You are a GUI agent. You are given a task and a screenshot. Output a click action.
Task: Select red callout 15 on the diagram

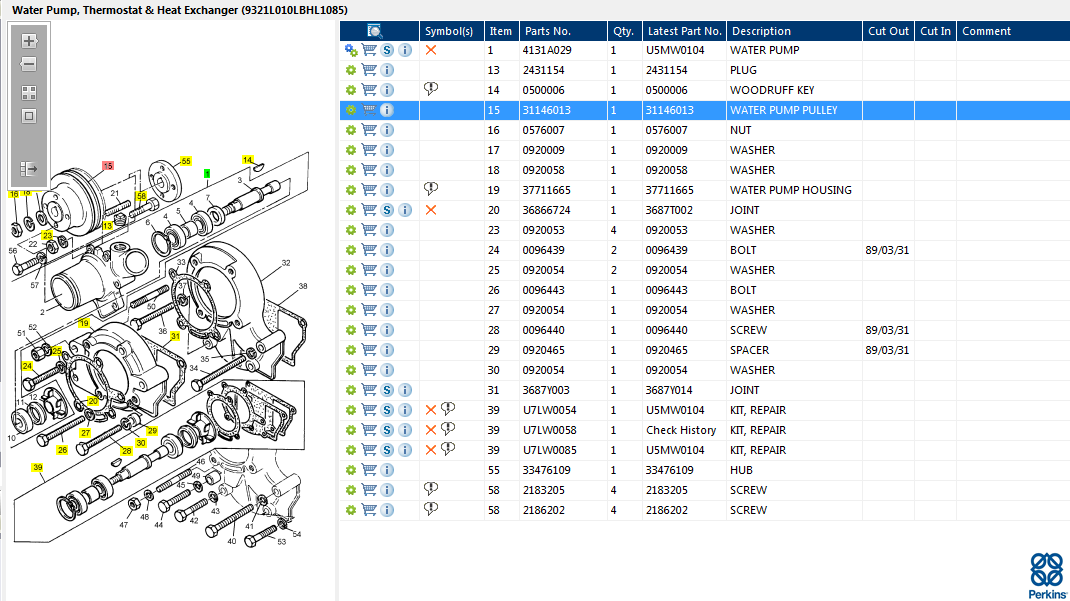click(108, 166)
